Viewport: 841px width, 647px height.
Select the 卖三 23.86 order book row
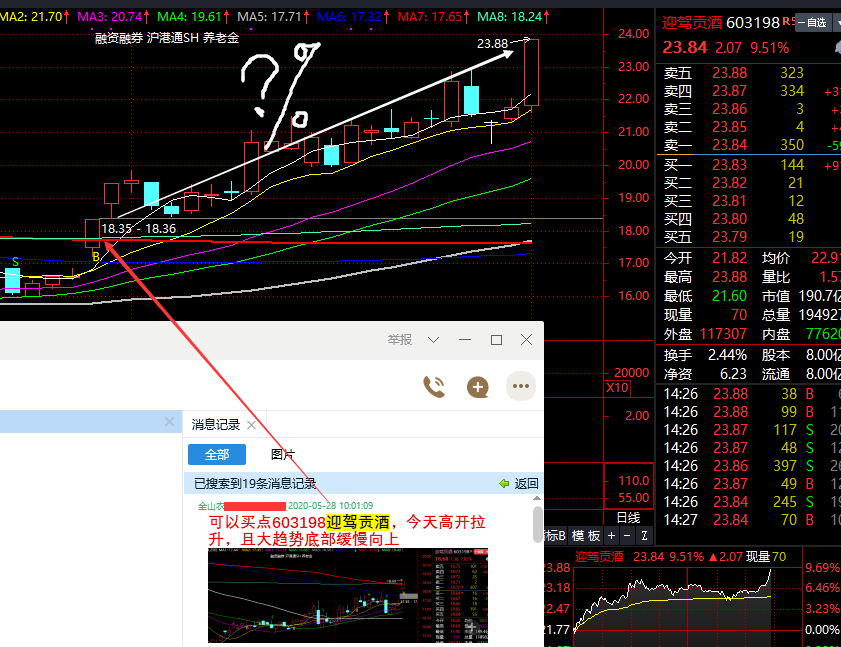click(x=748, y=109)
